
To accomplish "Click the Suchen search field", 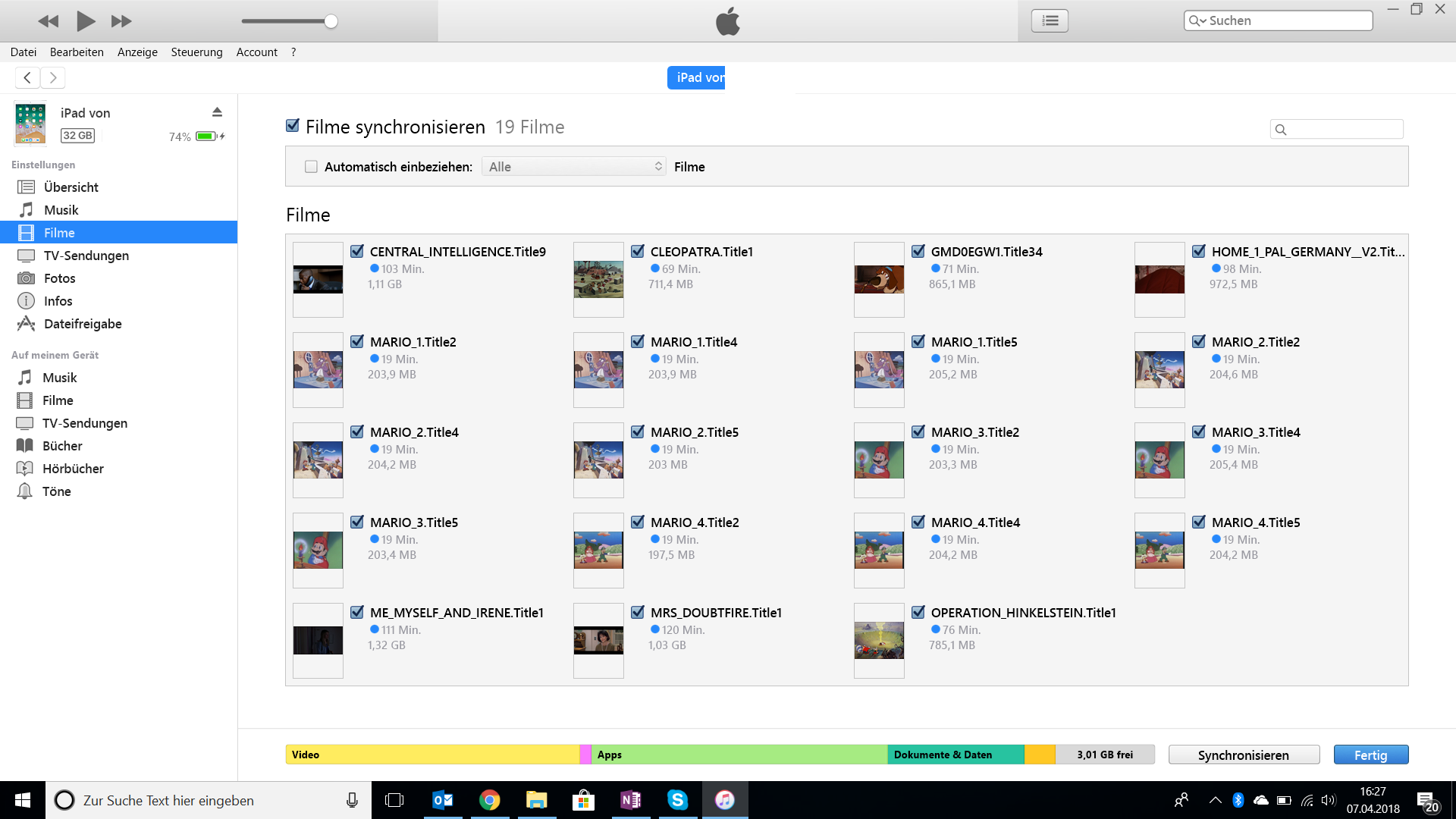I will click(1278, 20).
